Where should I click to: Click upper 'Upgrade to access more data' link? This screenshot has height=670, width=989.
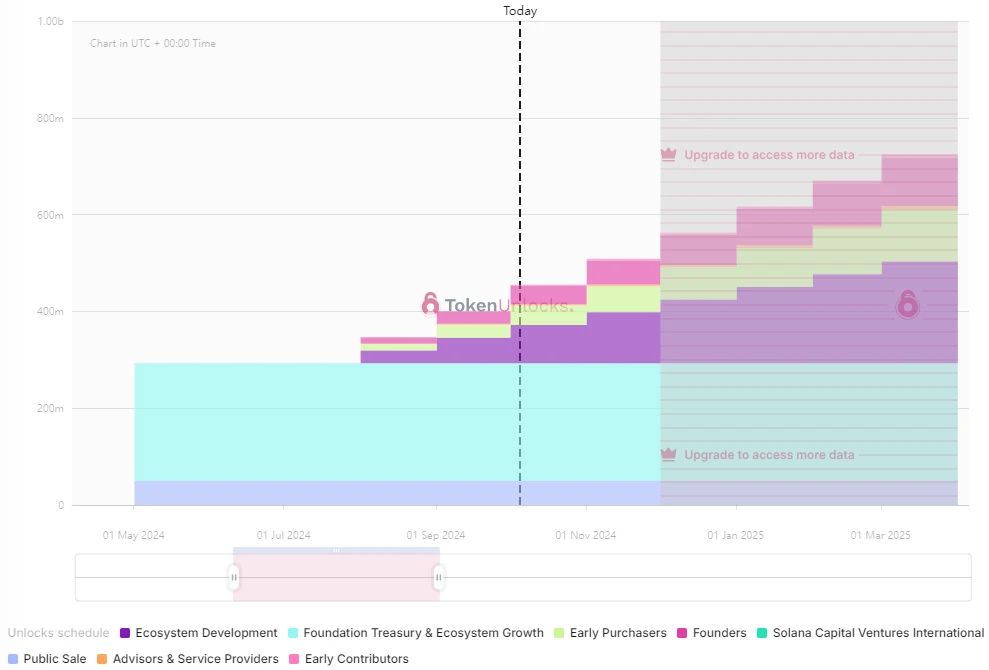tap(769, 155)
